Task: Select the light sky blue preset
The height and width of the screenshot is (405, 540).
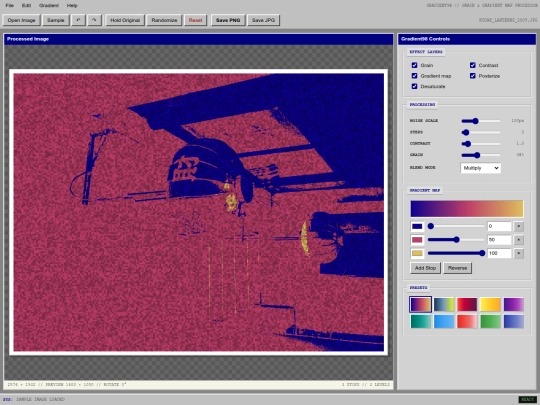Action: pos(444,321)
